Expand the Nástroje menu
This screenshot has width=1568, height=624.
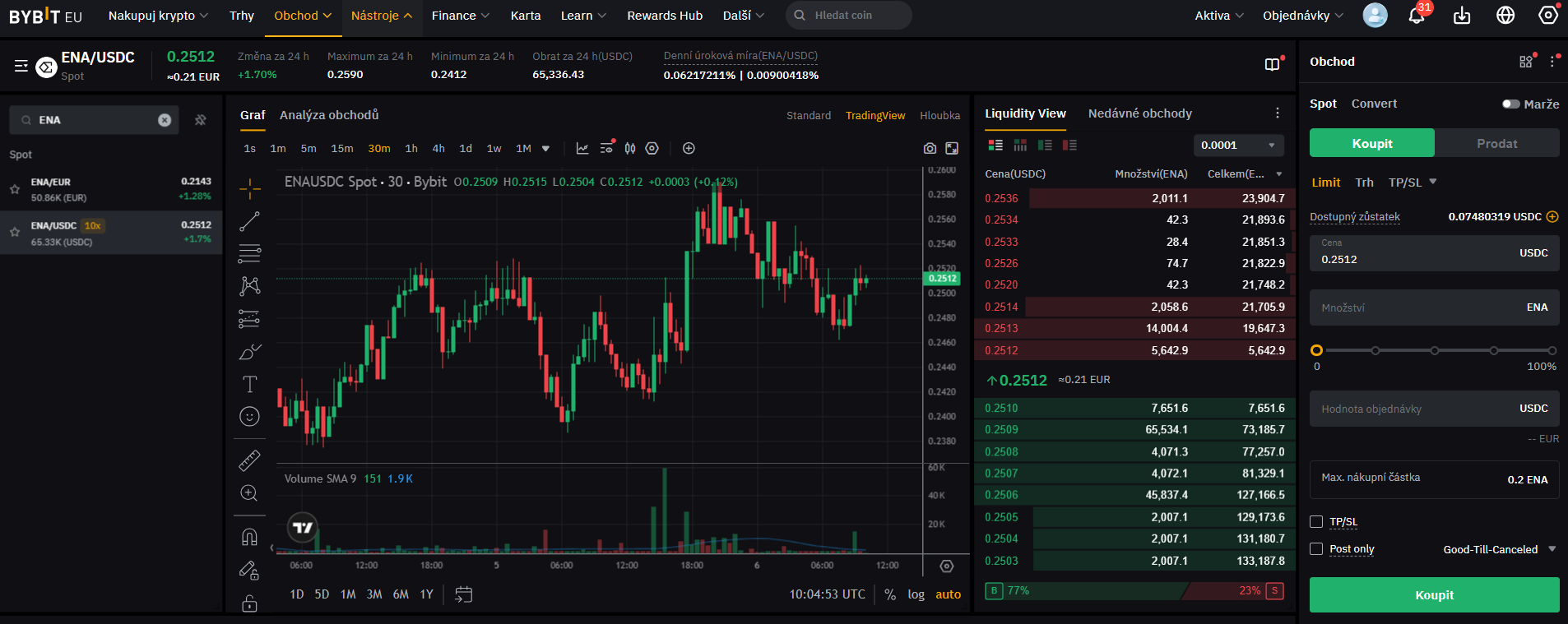coord(381,16)
